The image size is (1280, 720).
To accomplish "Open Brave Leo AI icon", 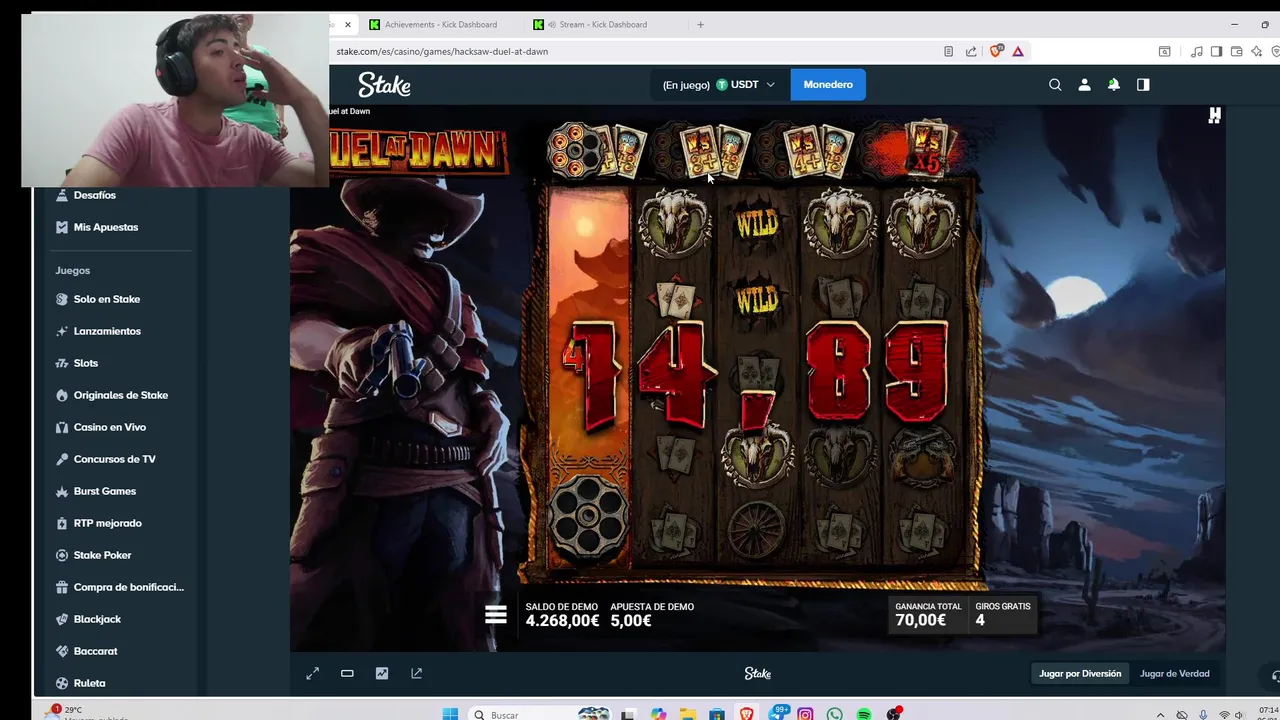I will coord(1255,51).
